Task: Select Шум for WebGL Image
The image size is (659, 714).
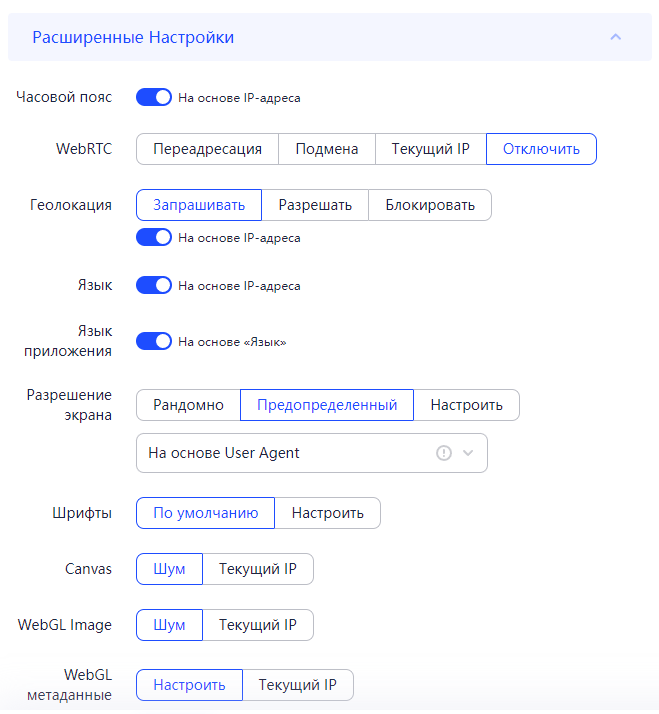Action: (169, 625)
